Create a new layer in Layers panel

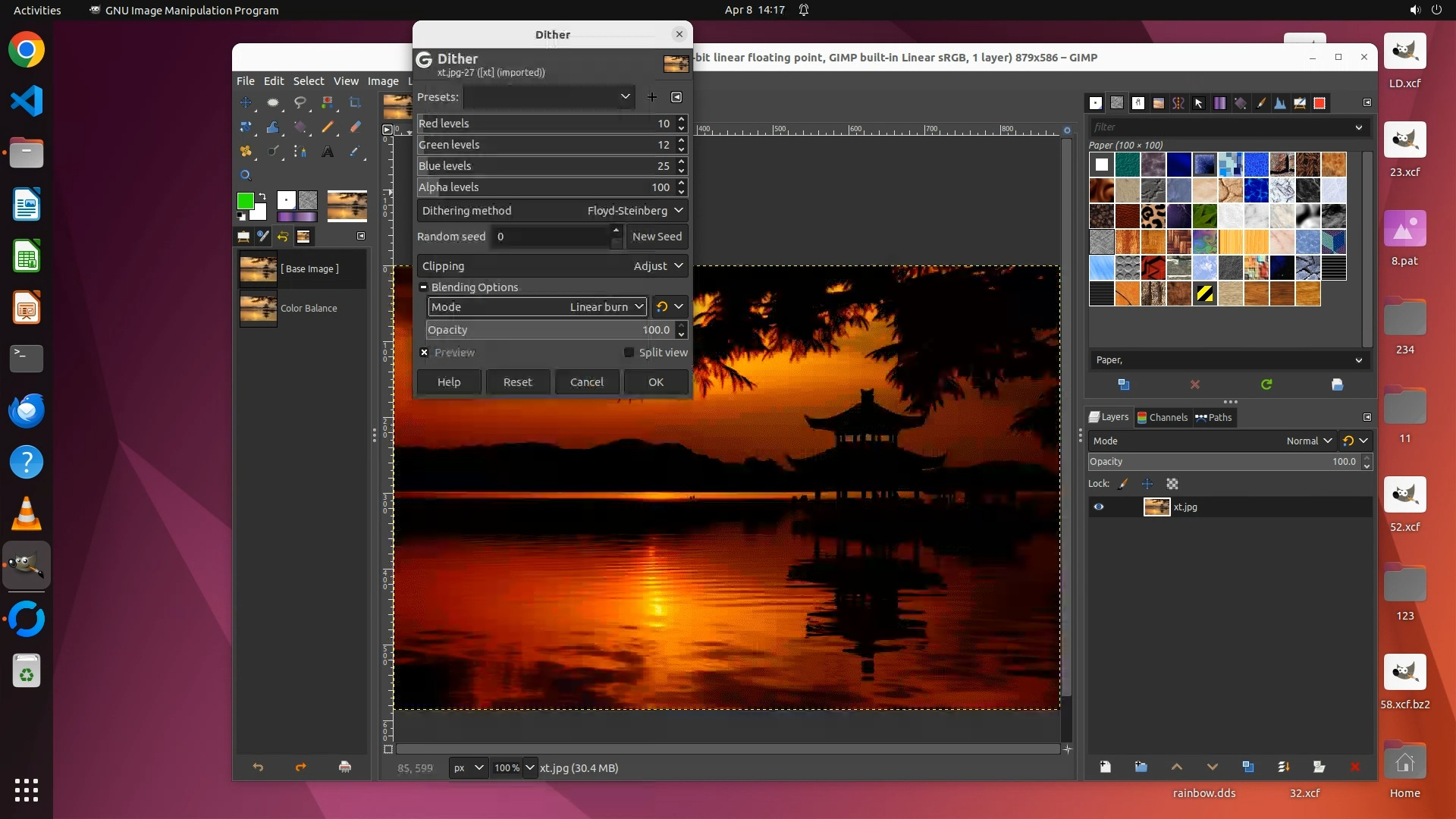tap(1105, 767)
